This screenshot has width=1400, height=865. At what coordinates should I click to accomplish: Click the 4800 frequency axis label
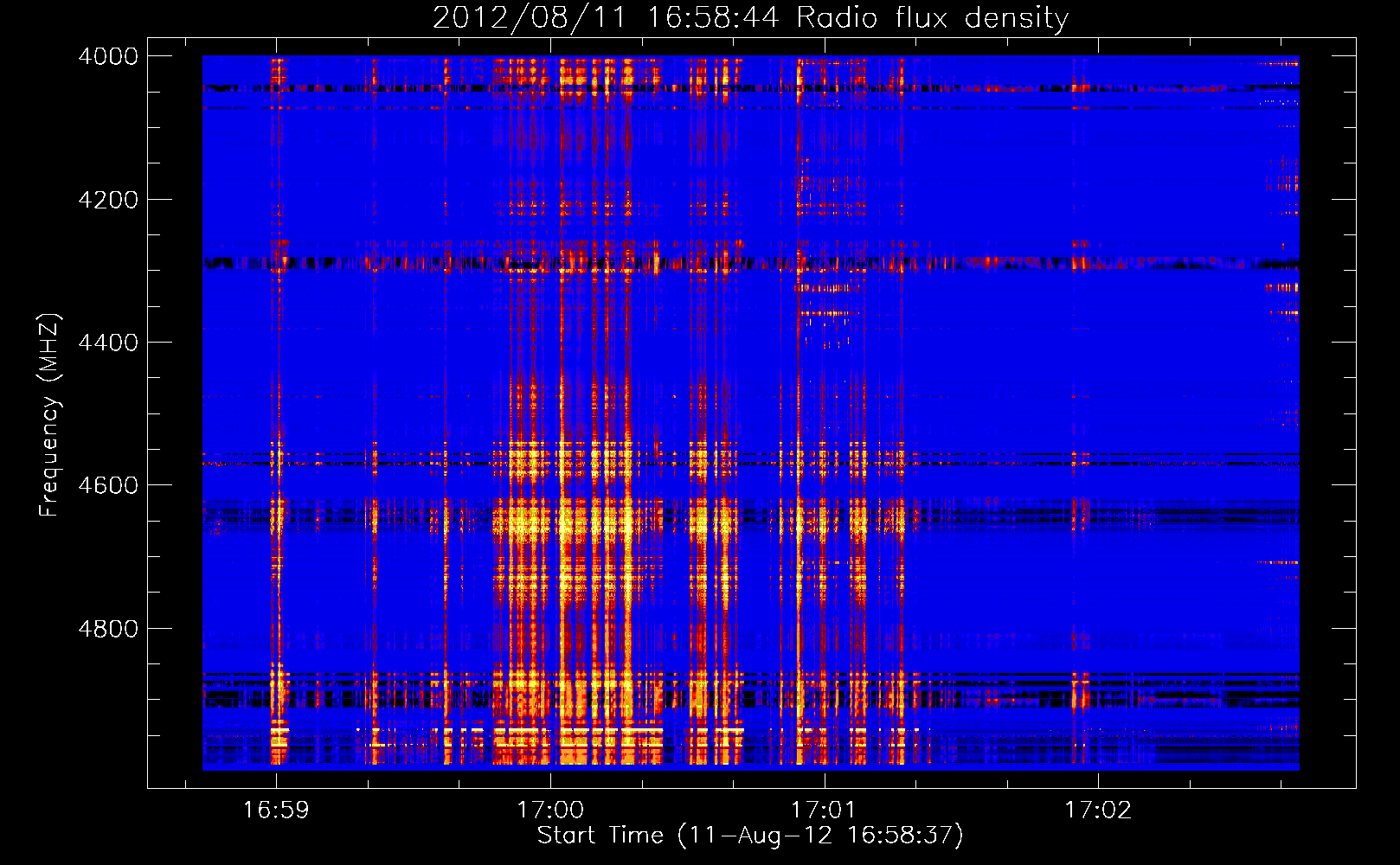point(108,629)
